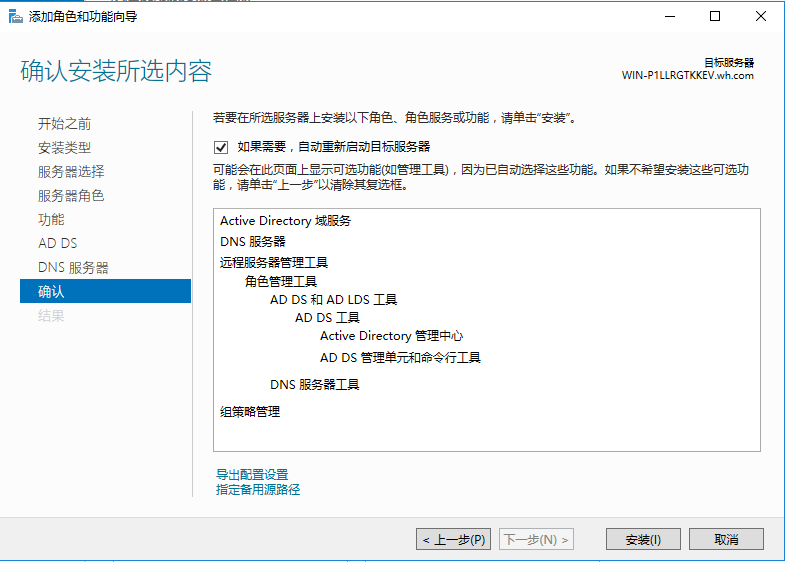Cancel the wizard with 取消 button
This screenshot has height=562, width=785.
click(x=726, y=539)
